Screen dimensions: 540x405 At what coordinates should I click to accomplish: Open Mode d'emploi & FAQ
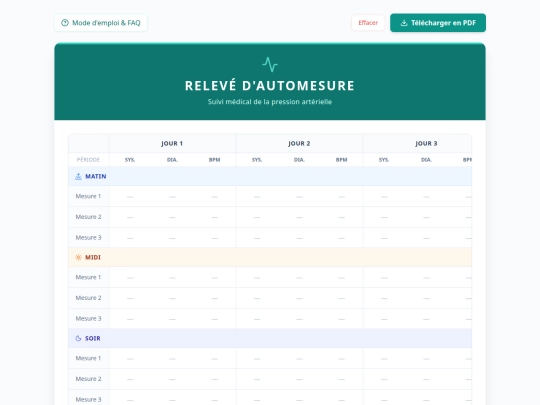(101, 23)
